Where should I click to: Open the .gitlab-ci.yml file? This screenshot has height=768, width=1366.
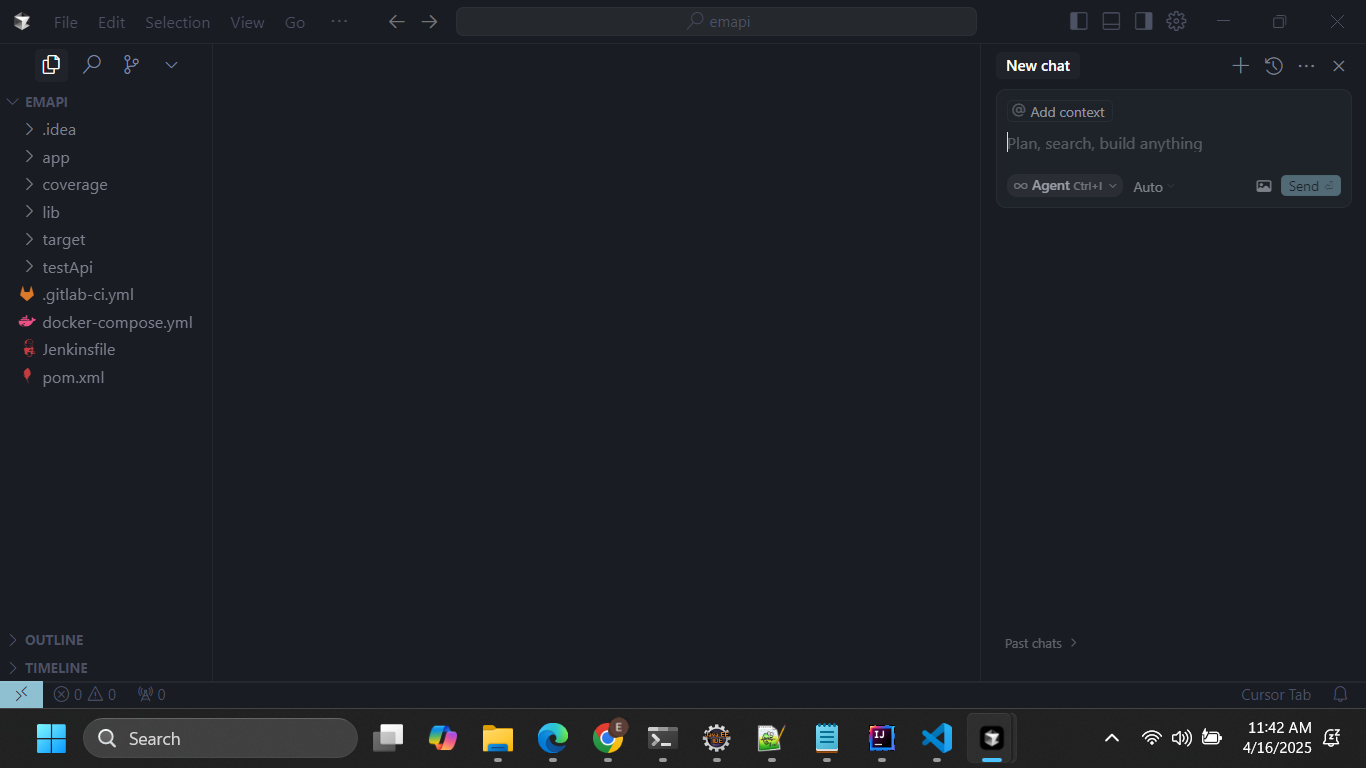(x=106, y=295)
